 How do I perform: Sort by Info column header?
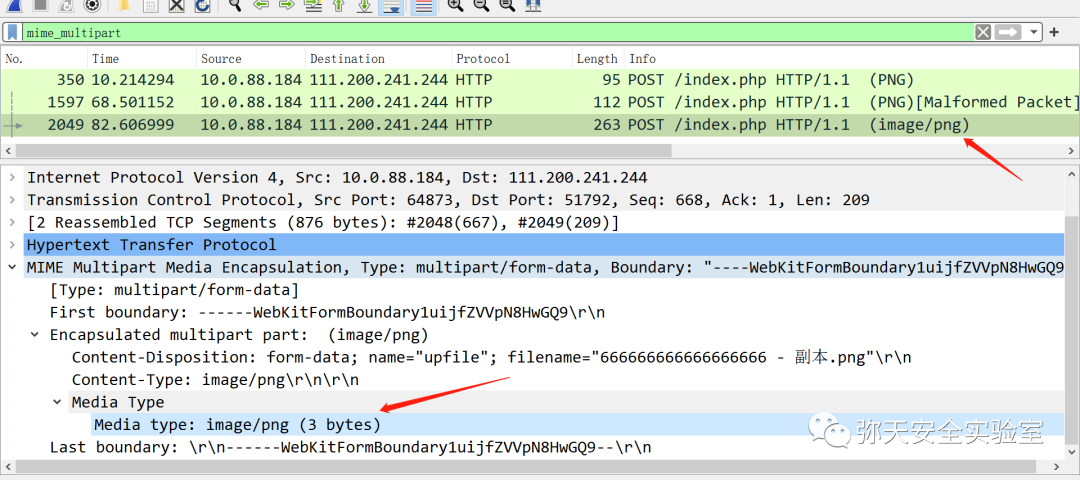click(x=852, y=59)
